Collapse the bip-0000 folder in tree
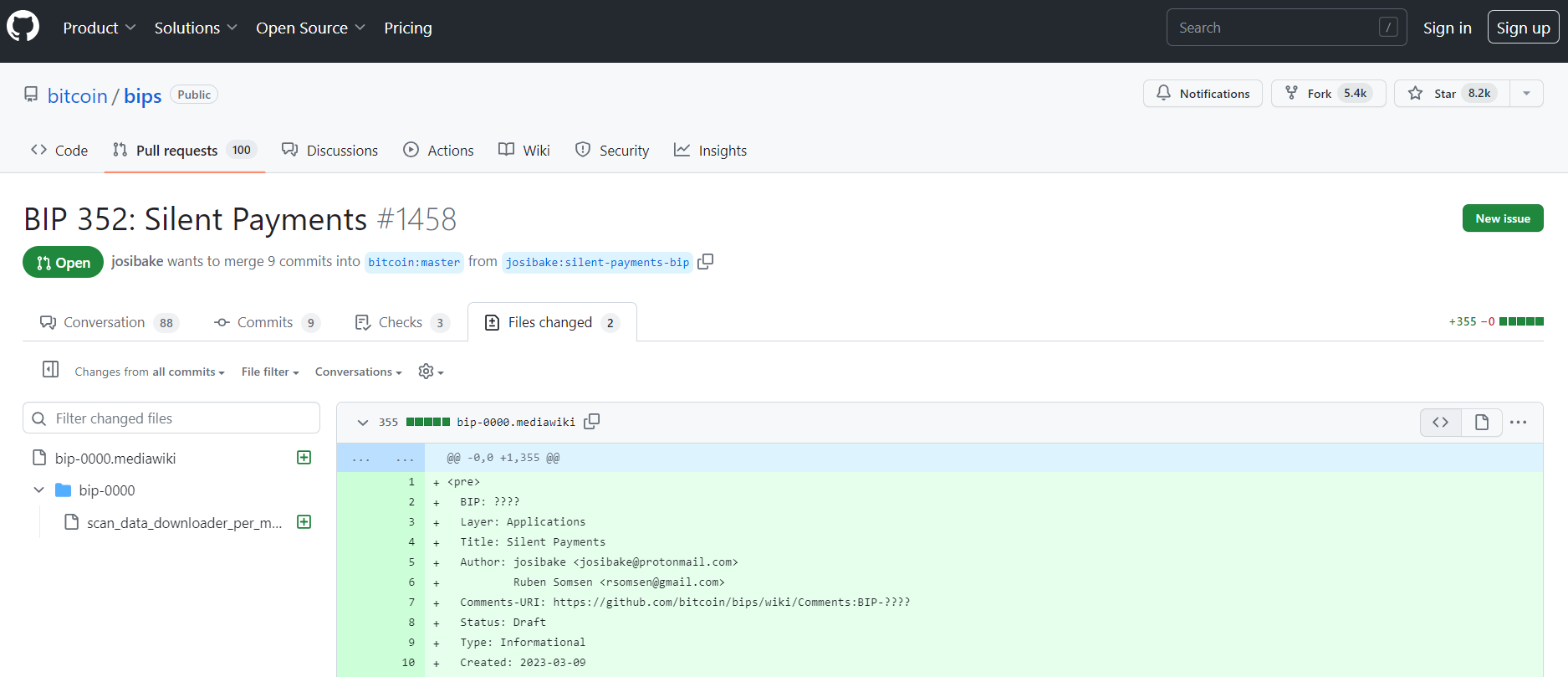The height and width of the screenshot is (677, 1568). click(x=38, y=490)
